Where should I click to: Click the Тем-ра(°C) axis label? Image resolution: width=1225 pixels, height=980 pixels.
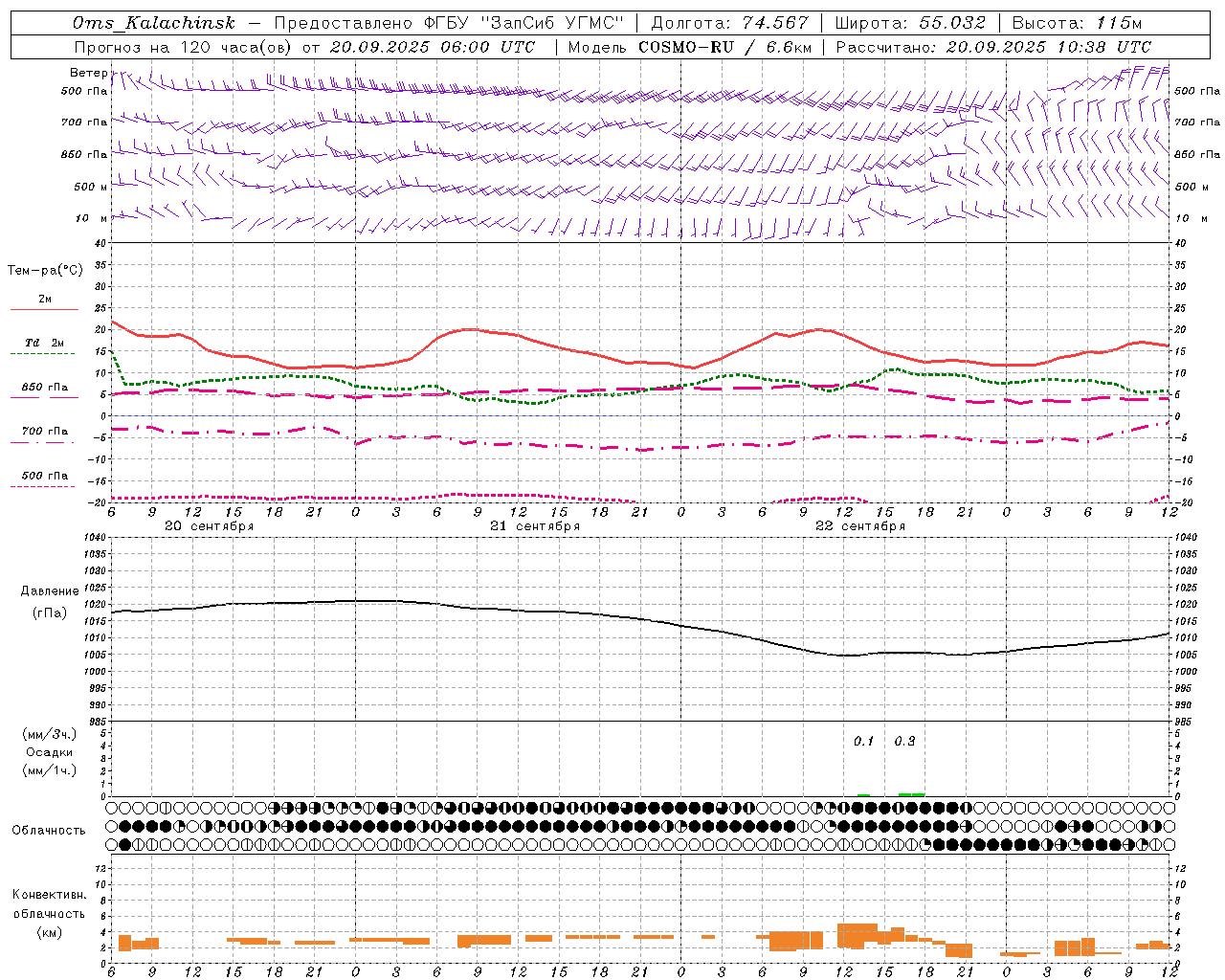point(45,271)
